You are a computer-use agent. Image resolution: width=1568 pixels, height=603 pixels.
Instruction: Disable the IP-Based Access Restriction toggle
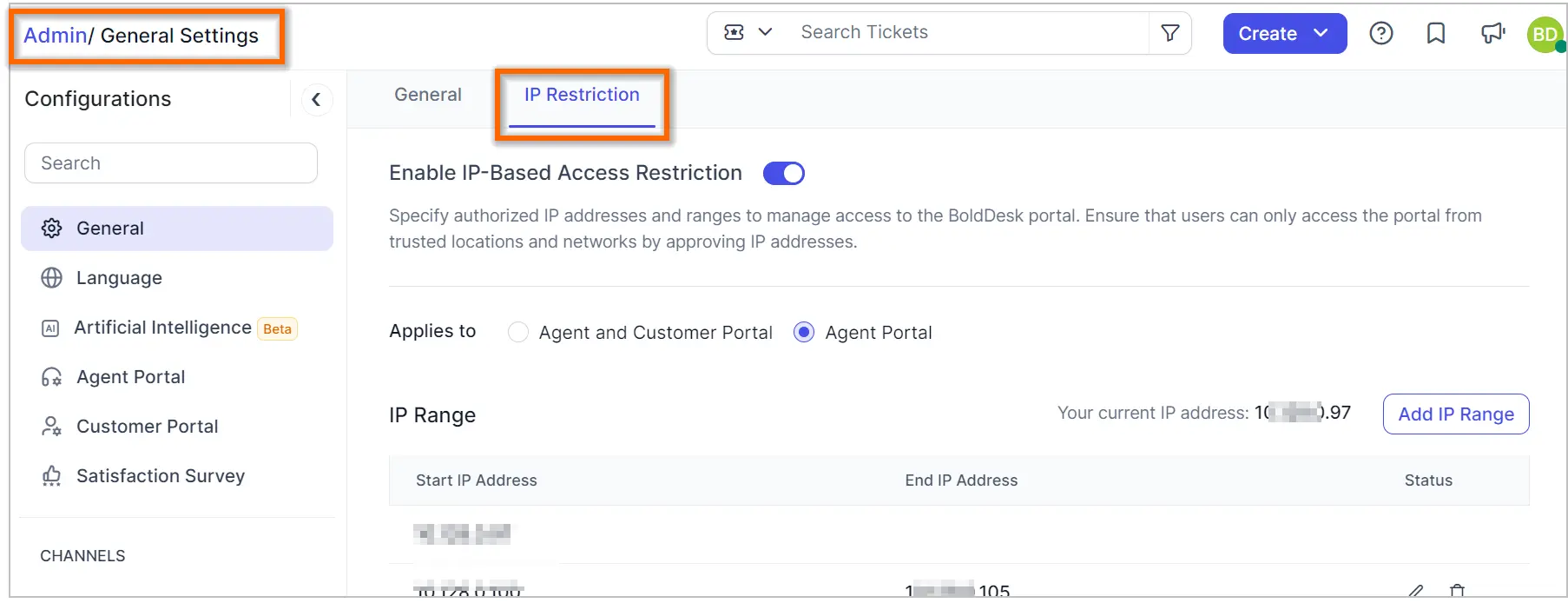783,174
